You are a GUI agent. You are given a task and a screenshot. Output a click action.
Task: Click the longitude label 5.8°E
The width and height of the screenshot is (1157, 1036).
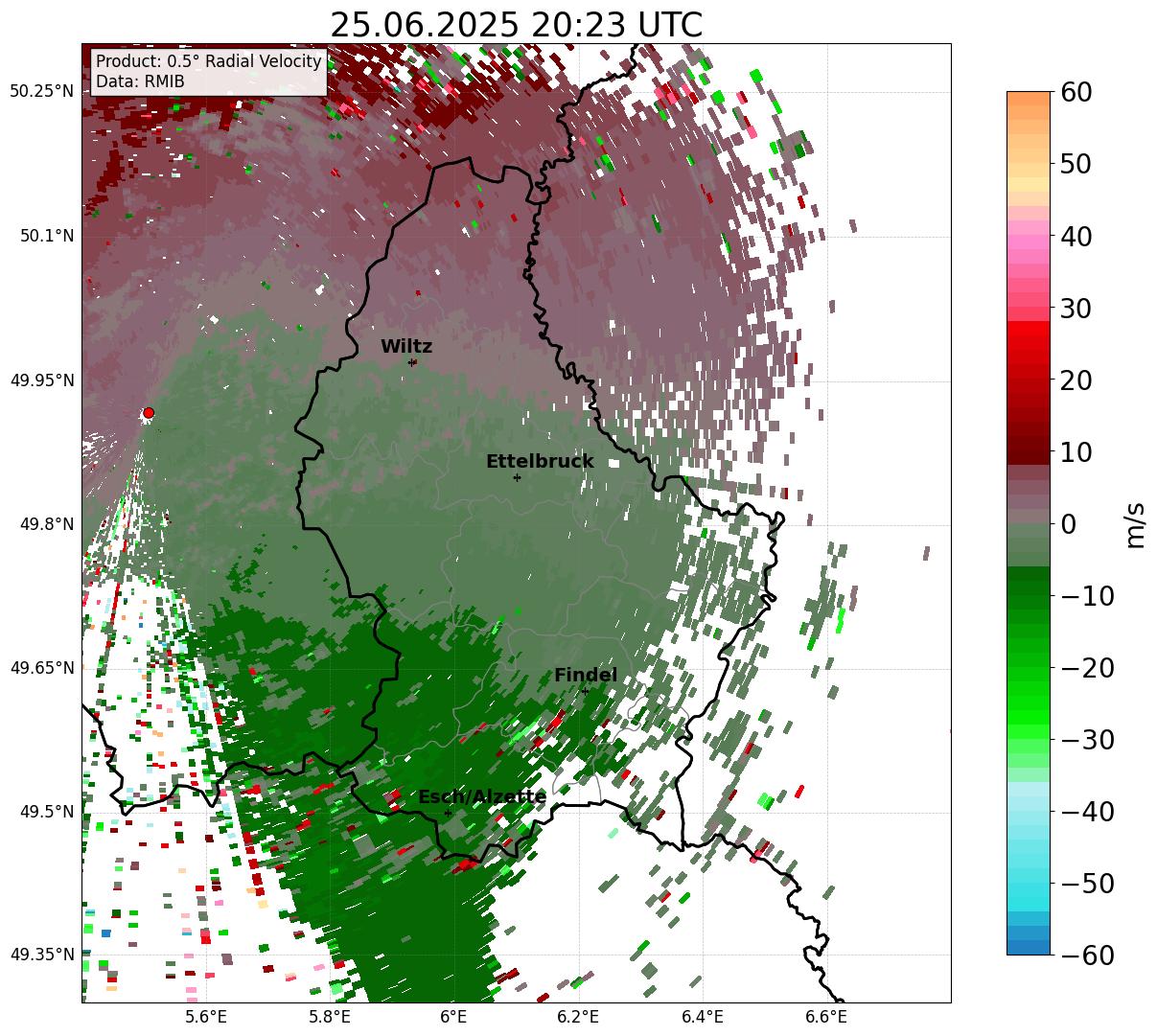[330, 1018]
